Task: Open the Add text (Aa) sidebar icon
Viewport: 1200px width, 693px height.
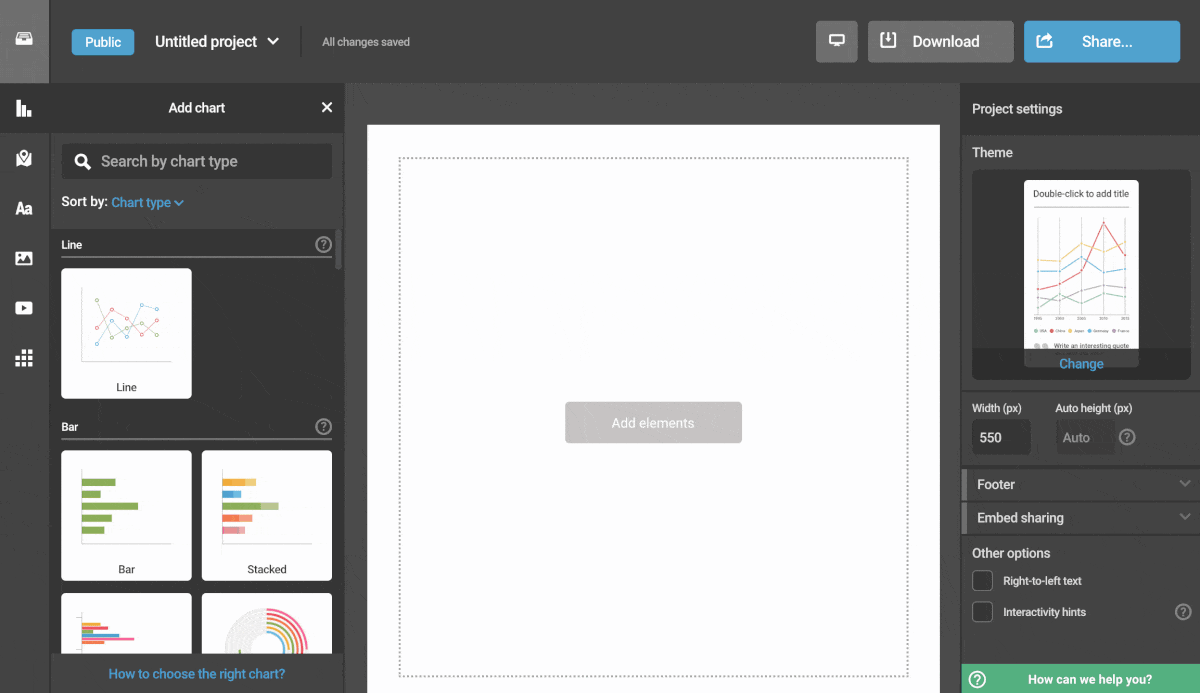Action: click(x=24, y=209)
